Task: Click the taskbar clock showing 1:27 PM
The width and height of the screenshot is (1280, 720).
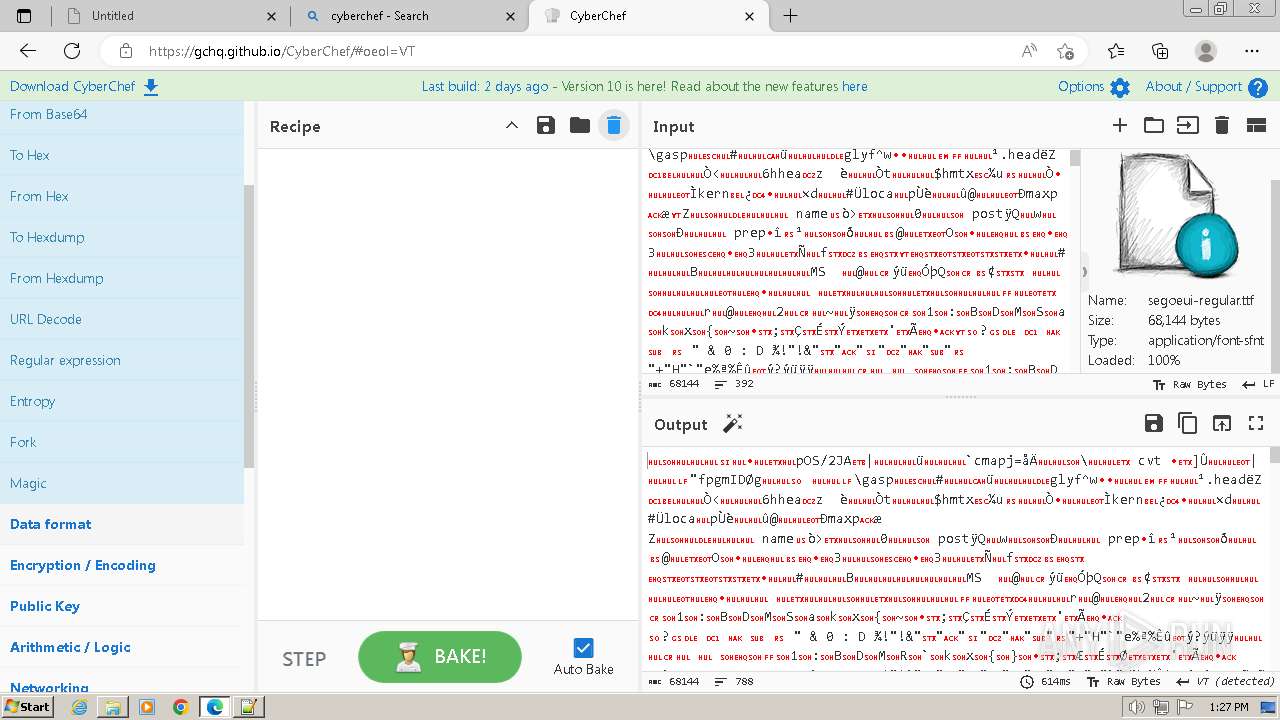Action: click(1228, 707)
